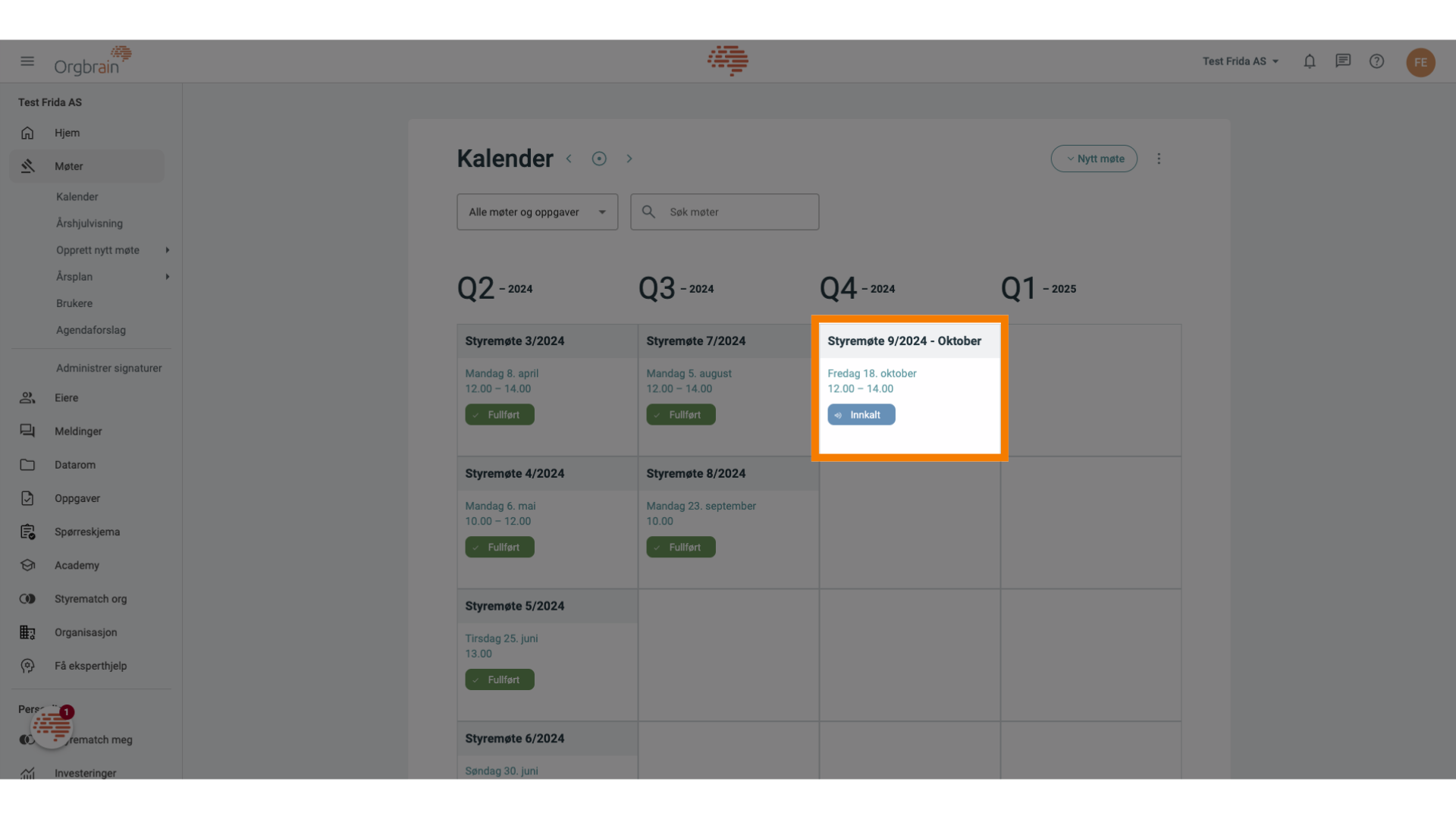Screen dimensions: 1456x819
Task: Expand Årsplan submenu arrow
Action: 167,277
